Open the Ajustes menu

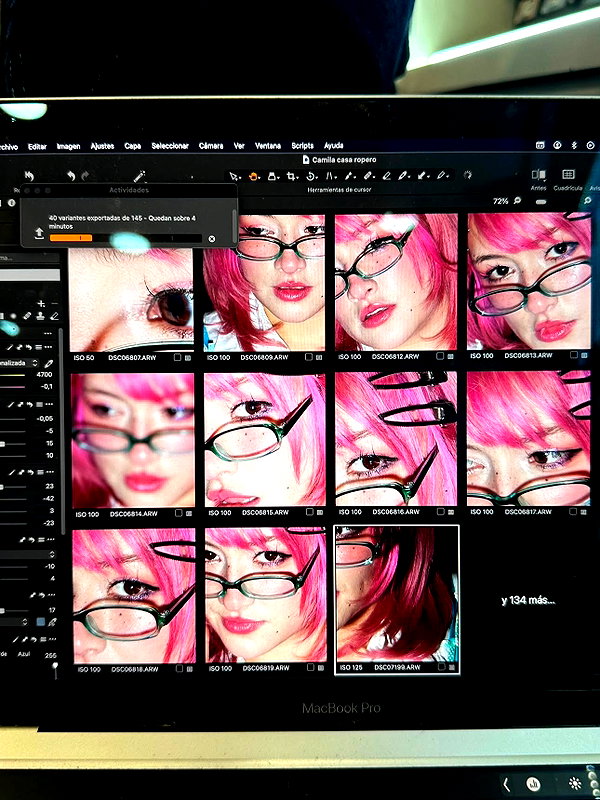(x=103, y=146)
